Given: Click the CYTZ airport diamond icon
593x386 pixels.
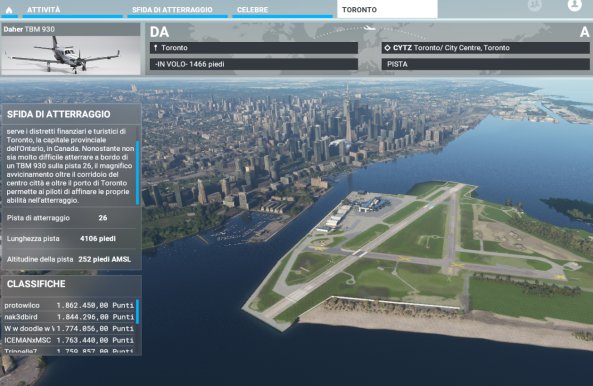Looking at the screenshot, I should (387, 48).
